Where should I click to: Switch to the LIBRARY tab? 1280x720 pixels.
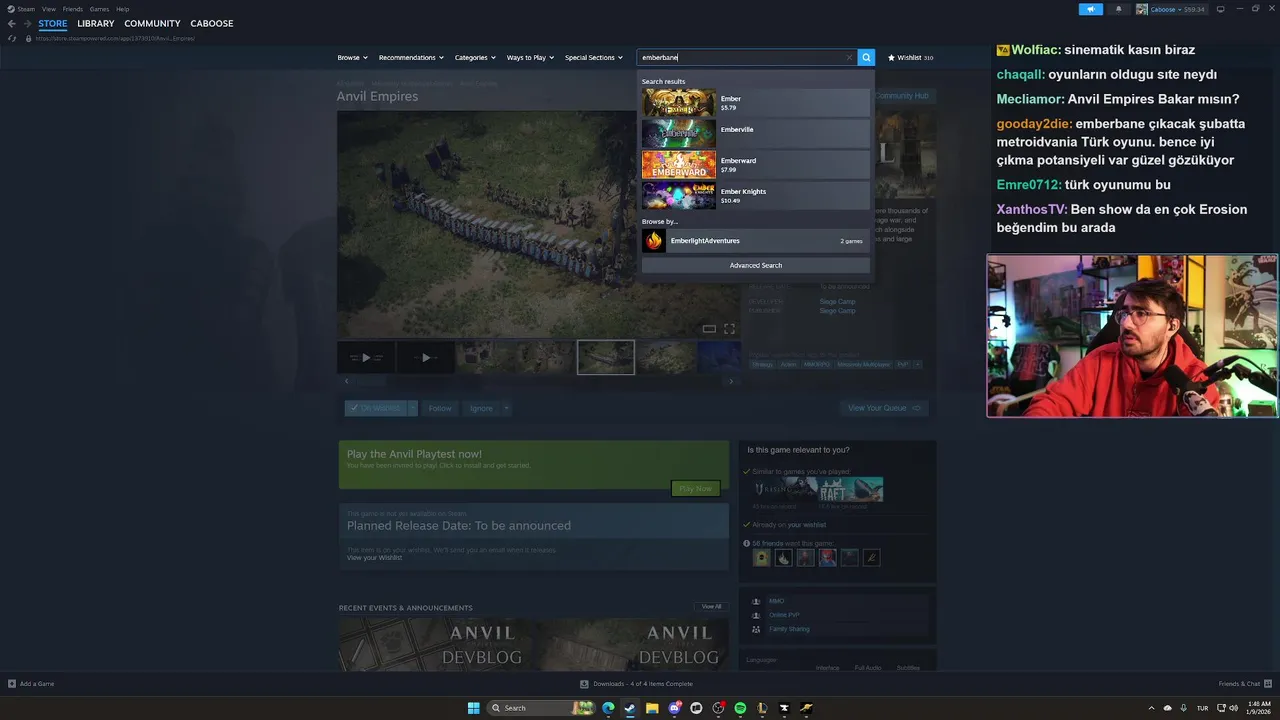tap(96, 24)
